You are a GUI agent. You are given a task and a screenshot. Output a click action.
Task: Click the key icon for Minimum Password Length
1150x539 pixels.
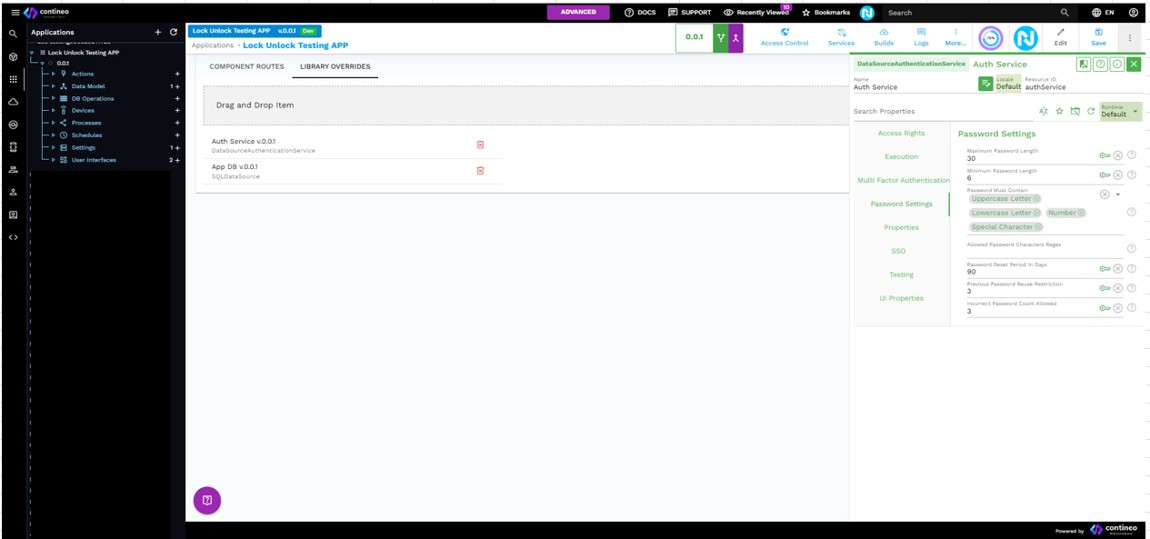(x=1104, y=175)
